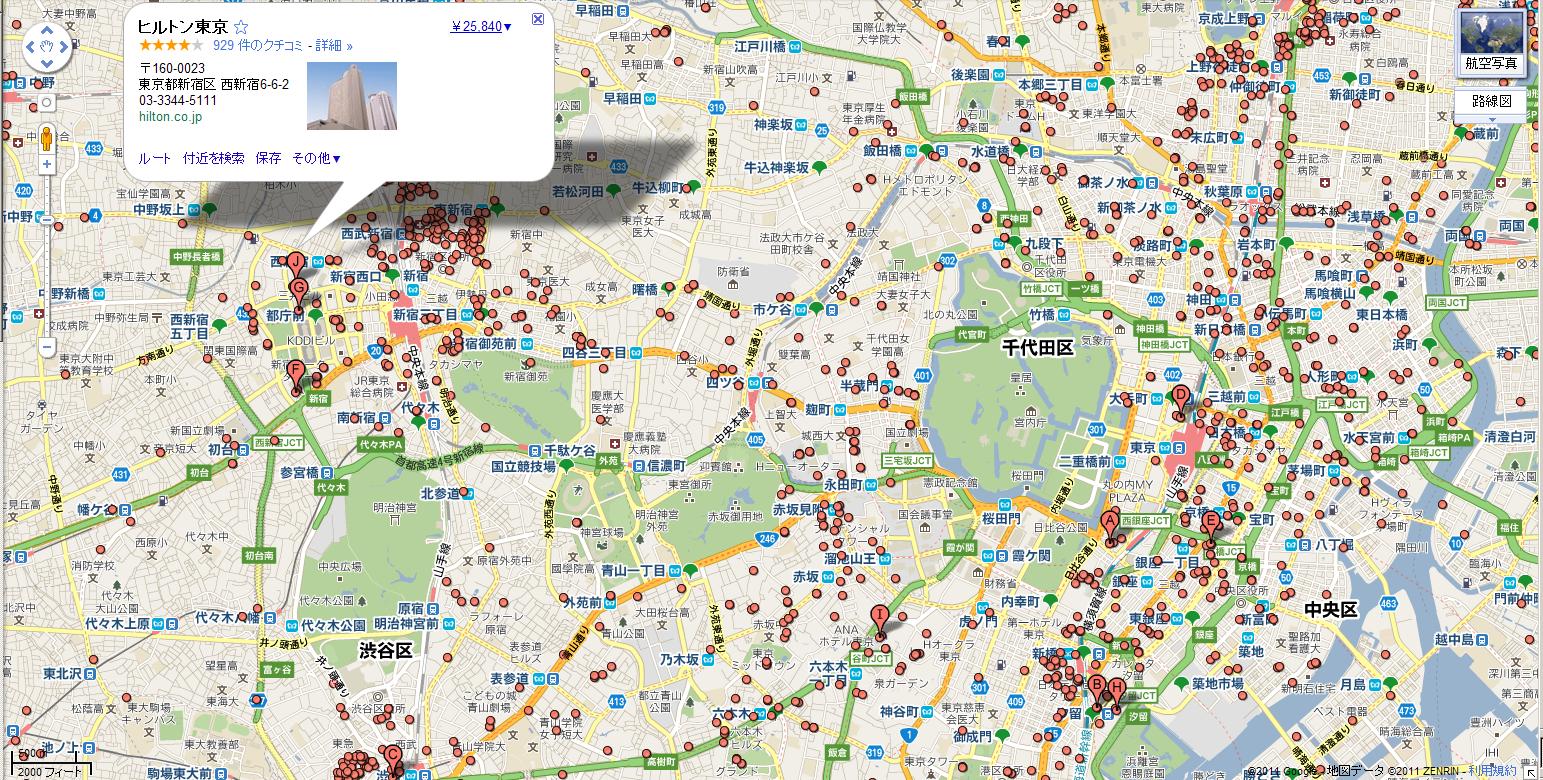Click the postal code 〒160-0023
The image size is (1543, 780).
(172, 68)
